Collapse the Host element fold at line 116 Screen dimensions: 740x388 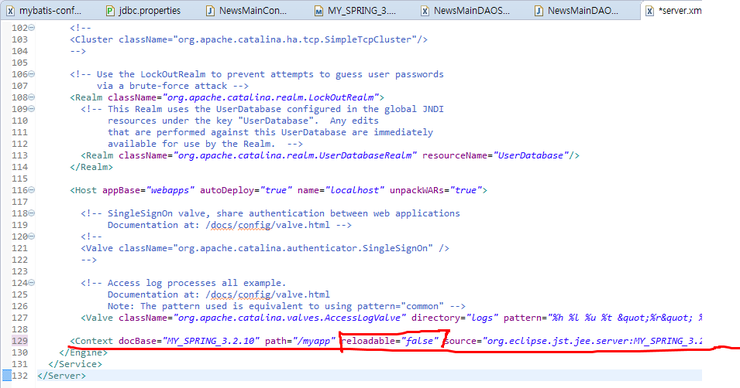click(x=32, y=190)
